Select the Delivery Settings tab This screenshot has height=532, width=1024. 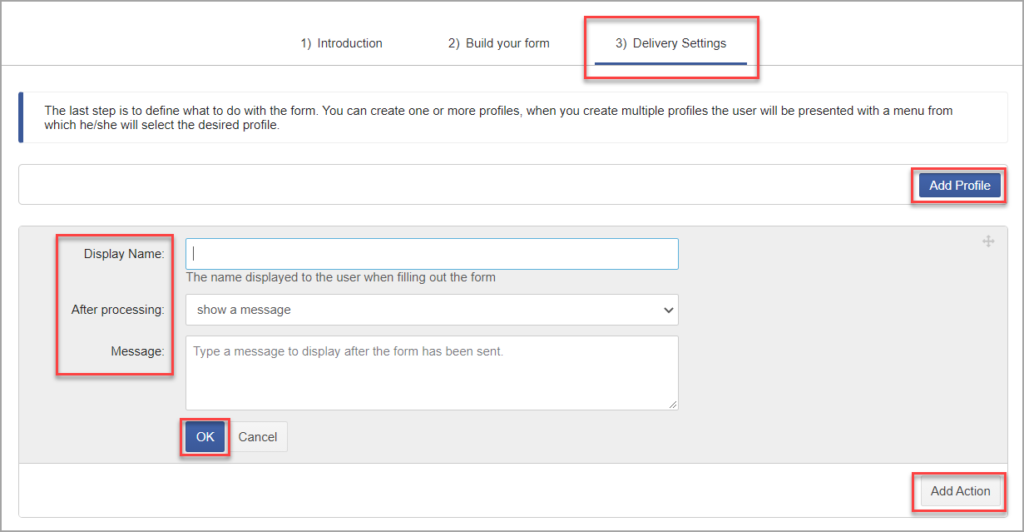coord(671,43)
